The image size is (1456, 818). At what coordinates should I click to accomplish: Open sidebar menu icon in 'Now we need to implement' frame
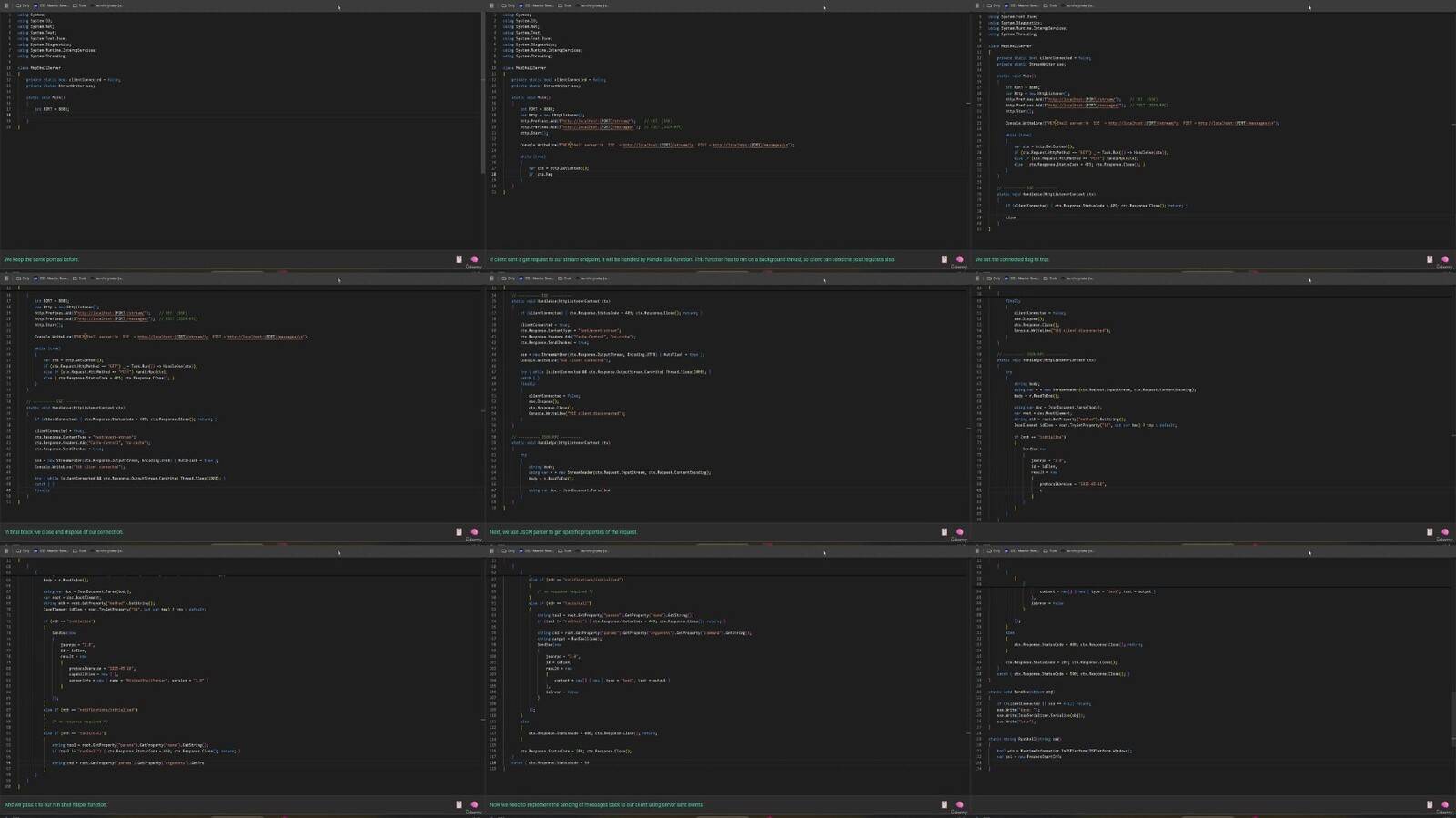click(x=492, y=550)
